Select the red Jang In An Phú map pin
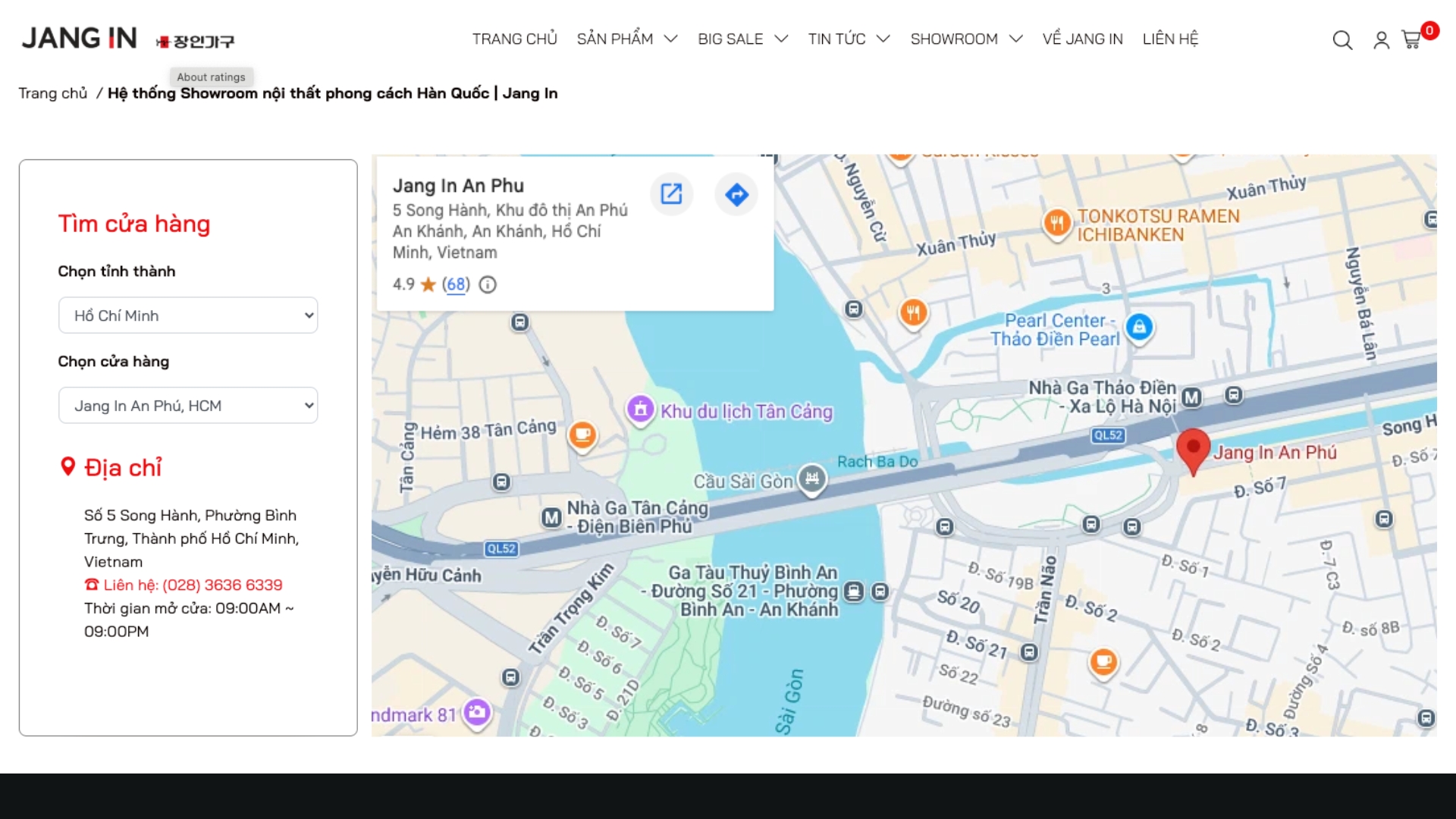 point(1193,452)
